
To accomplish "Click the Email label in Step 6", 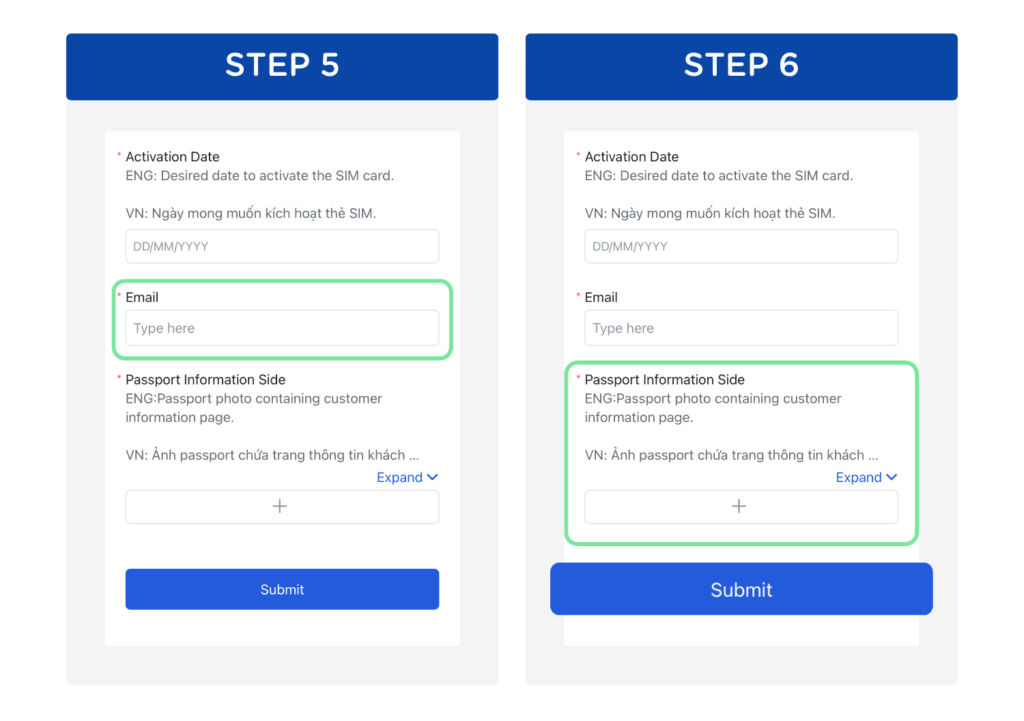I will [x=601, y=297].
